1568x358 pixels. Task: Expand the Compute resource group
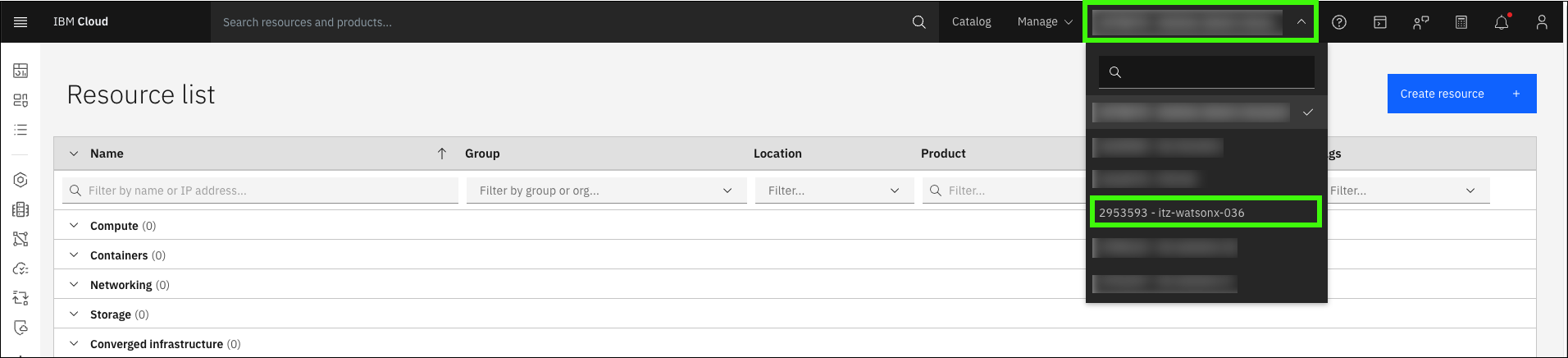[74, 226]
